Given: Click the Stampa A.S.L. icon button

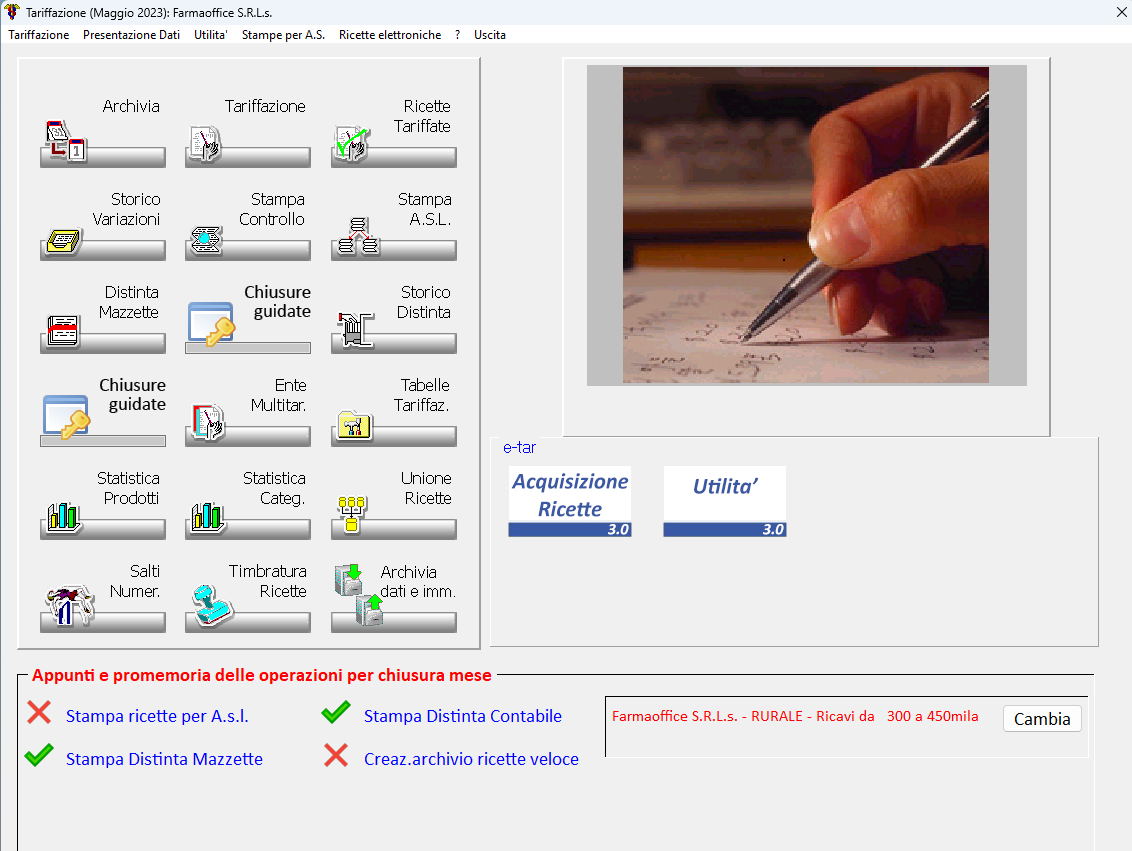Looking at the screenshot, I should click(x=393, y=224).
